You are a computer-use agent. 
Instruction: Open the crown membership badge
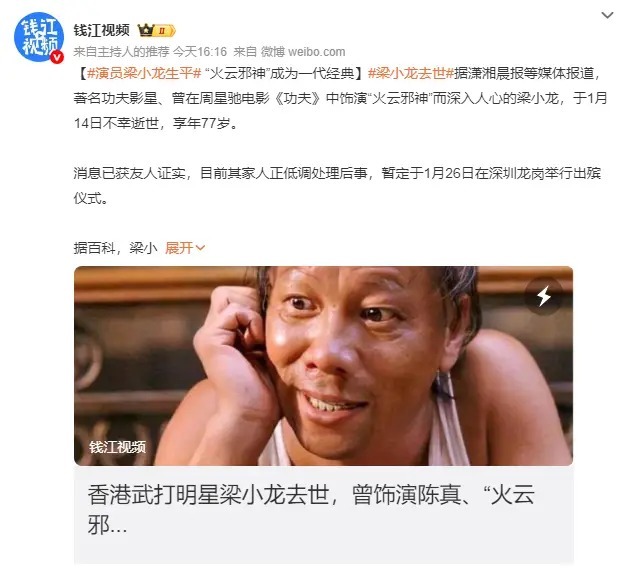156,30
